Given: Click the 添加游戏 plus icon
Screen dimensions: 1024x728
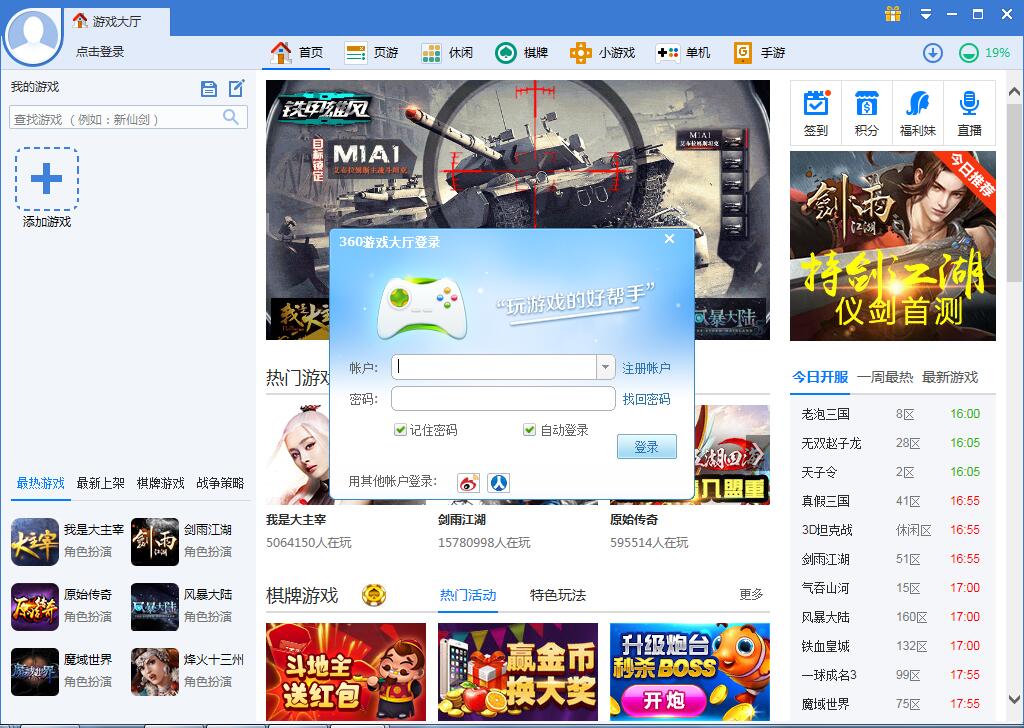Looking at the screenshot, I should click(x=46, y=179).
